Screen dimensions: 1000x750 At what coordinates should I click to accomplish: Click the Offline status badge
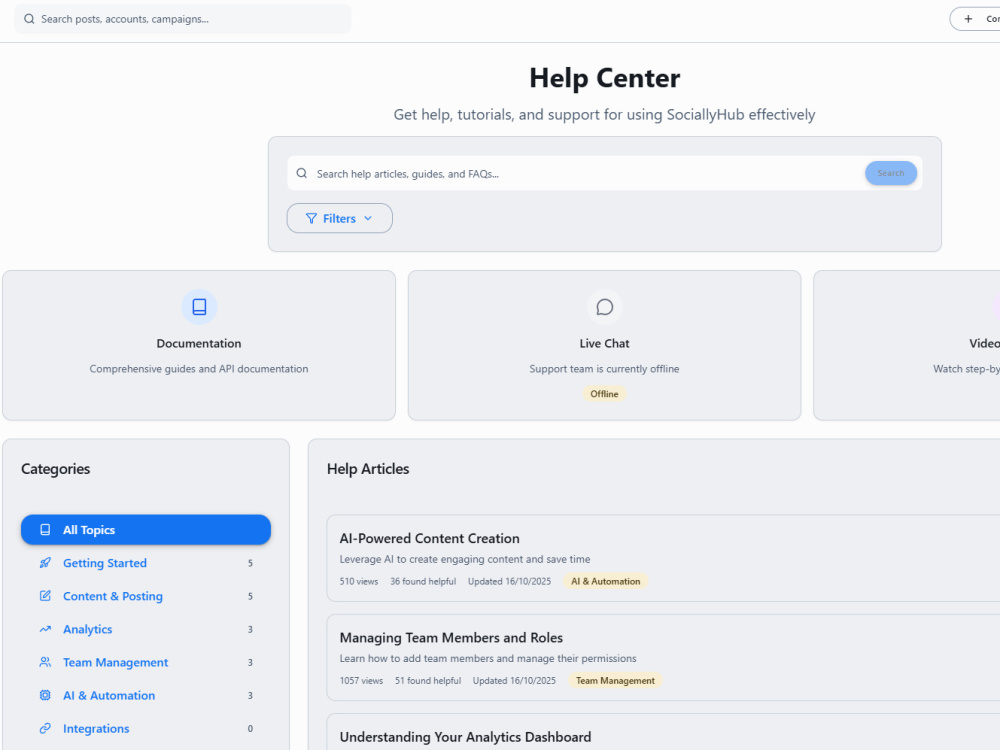tap(605, 394)
